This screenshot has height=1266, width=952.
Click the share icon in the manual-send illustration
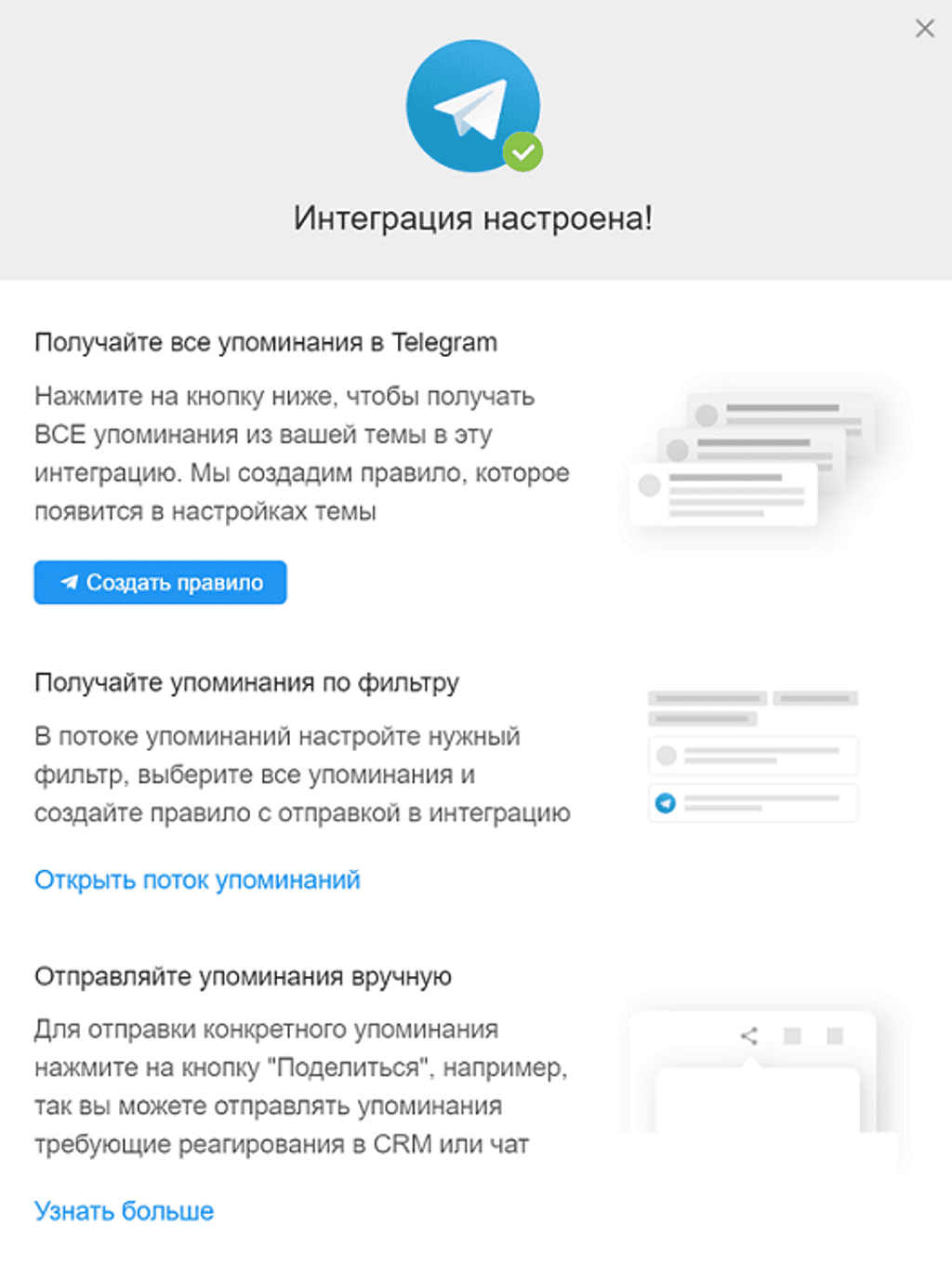point(749,1035)
